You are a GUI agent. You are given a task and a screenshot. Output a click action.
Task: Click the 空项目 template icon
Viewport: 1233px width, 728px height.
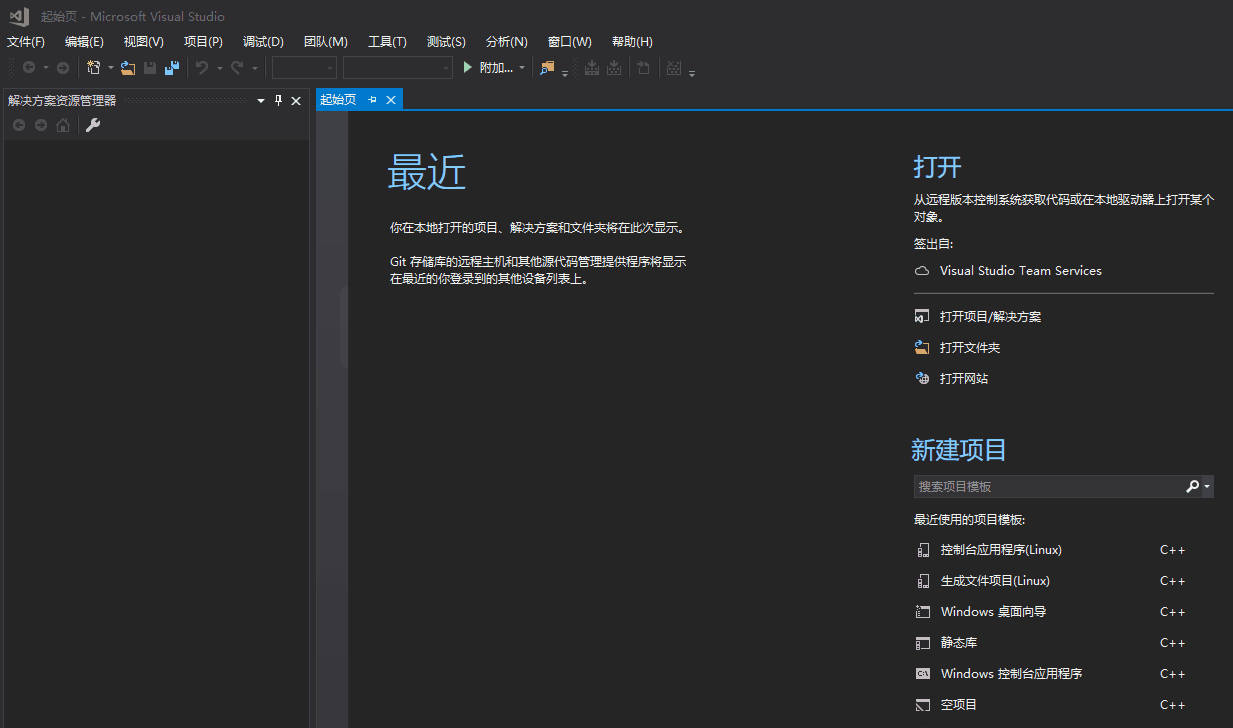[922, 705]
